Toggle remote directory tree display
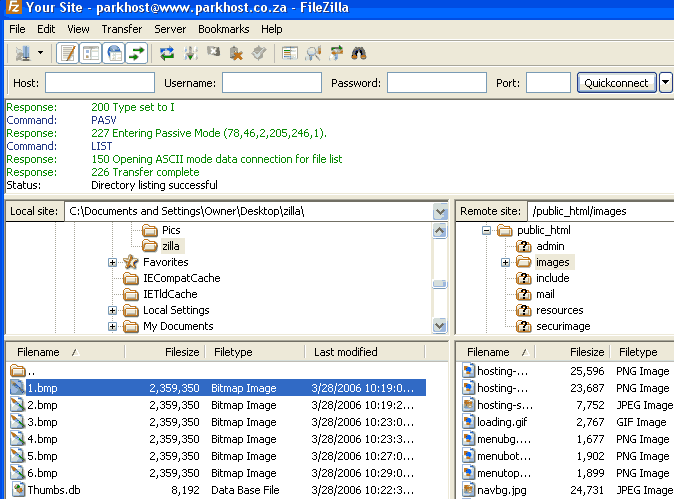674x499 pixels. [x=114, y=53]
